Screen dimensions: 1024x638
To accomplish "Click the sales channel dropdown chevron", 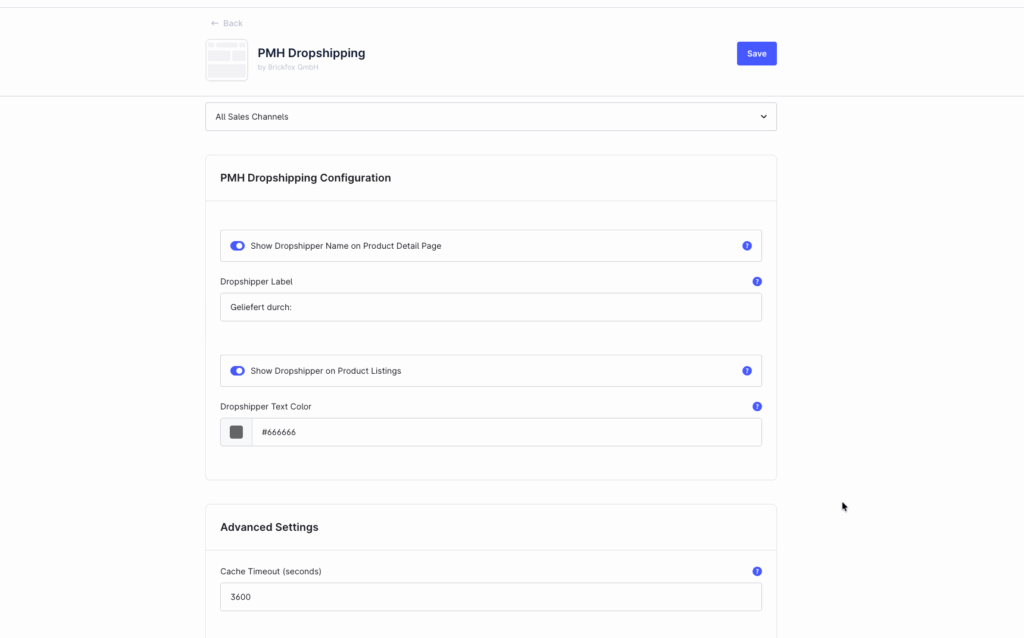I will [x=763, y=117].
